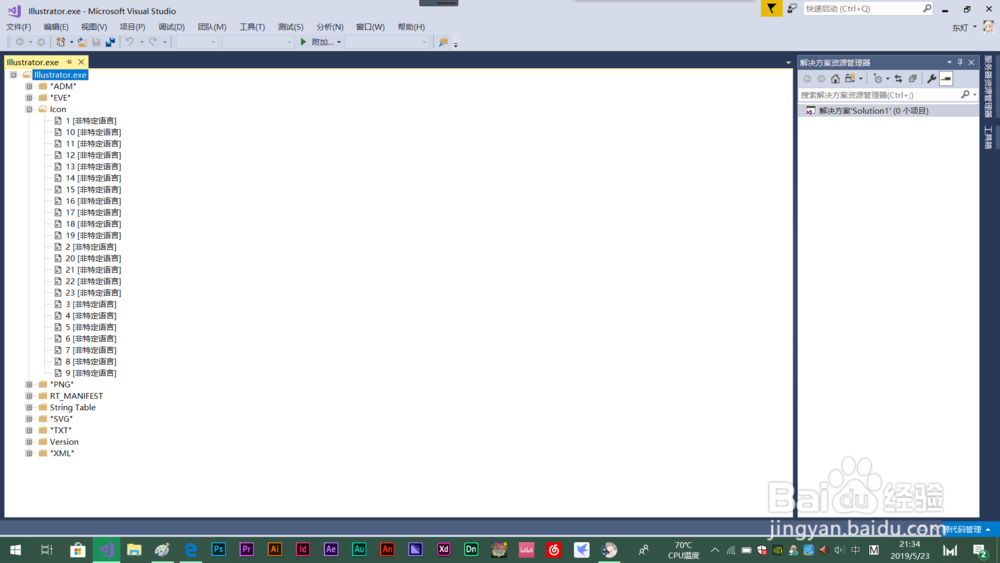Toggle auto-hide pin of Solution Explorer
The image size is (1000, 563).
[960, 62]
